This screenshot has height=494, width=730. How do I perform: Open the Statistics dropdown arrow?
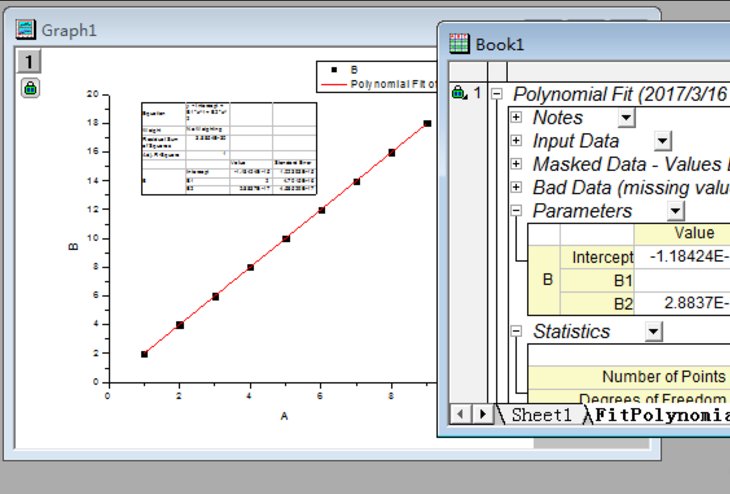point(653,331)
